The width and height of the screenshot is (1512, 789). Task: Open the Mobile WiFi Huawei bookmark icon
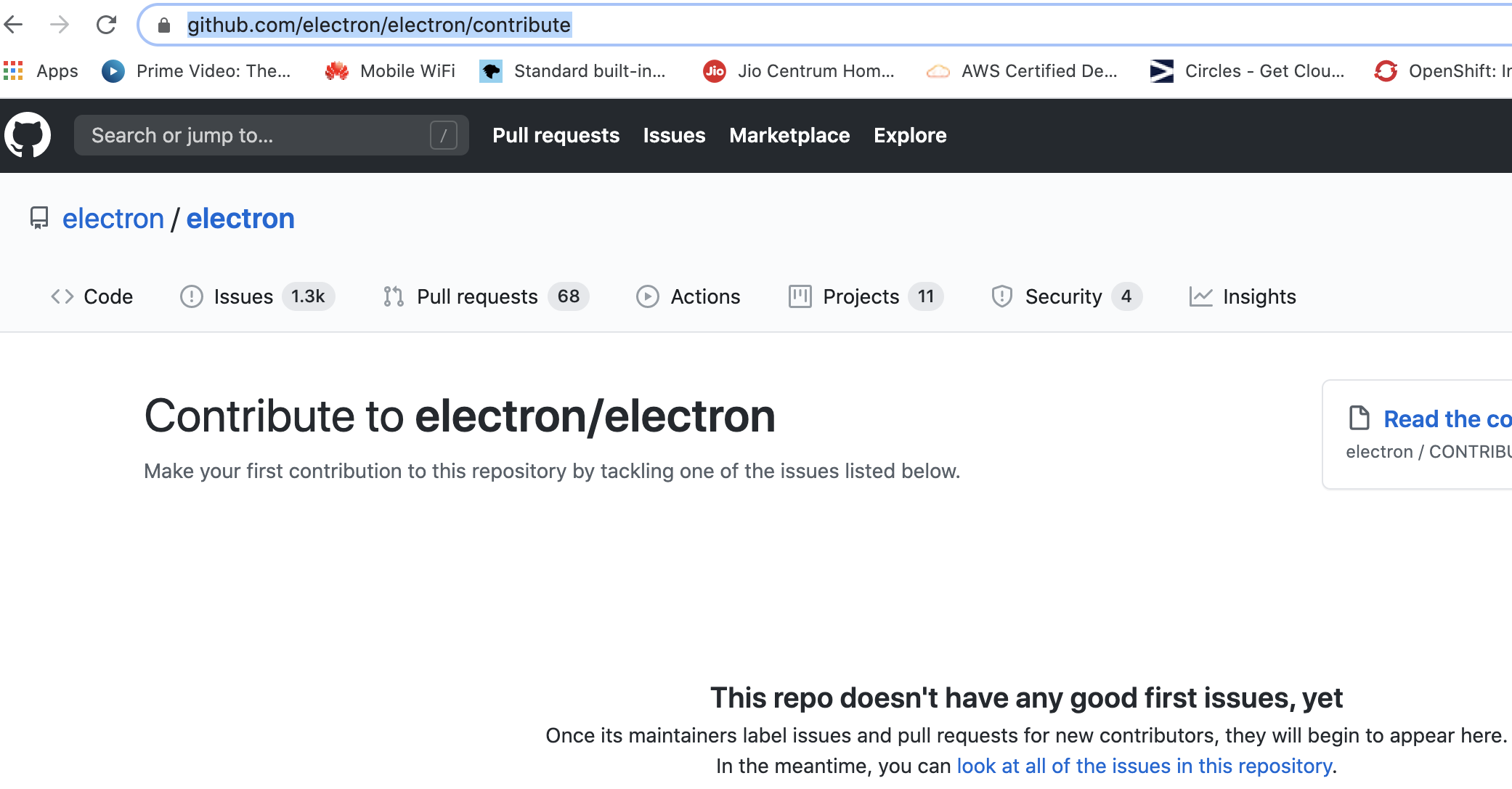pyautogui.click(x=337, y=70)
